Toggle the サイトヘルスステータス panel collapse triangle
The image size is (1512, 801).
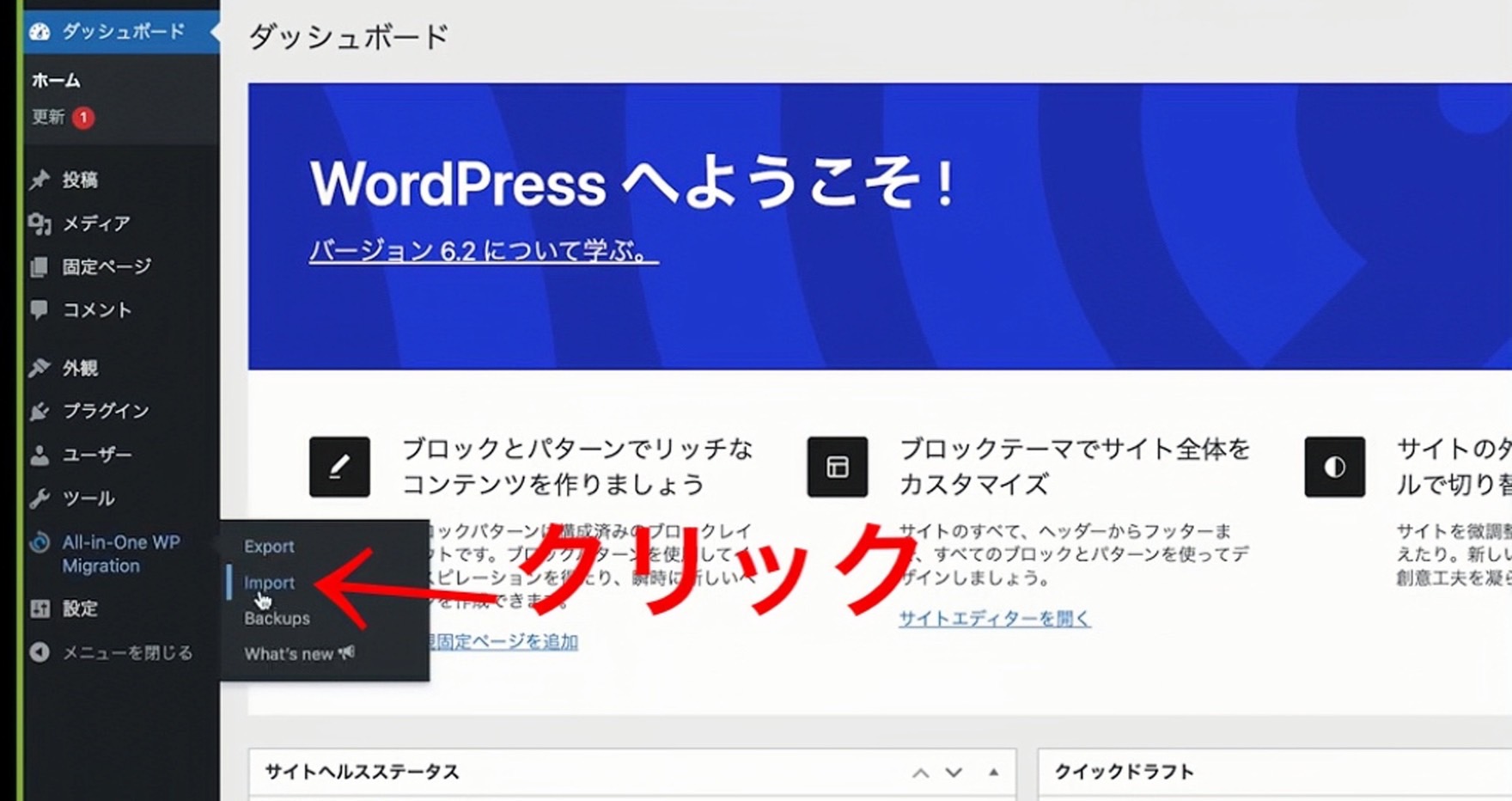(x=993, y=773)
